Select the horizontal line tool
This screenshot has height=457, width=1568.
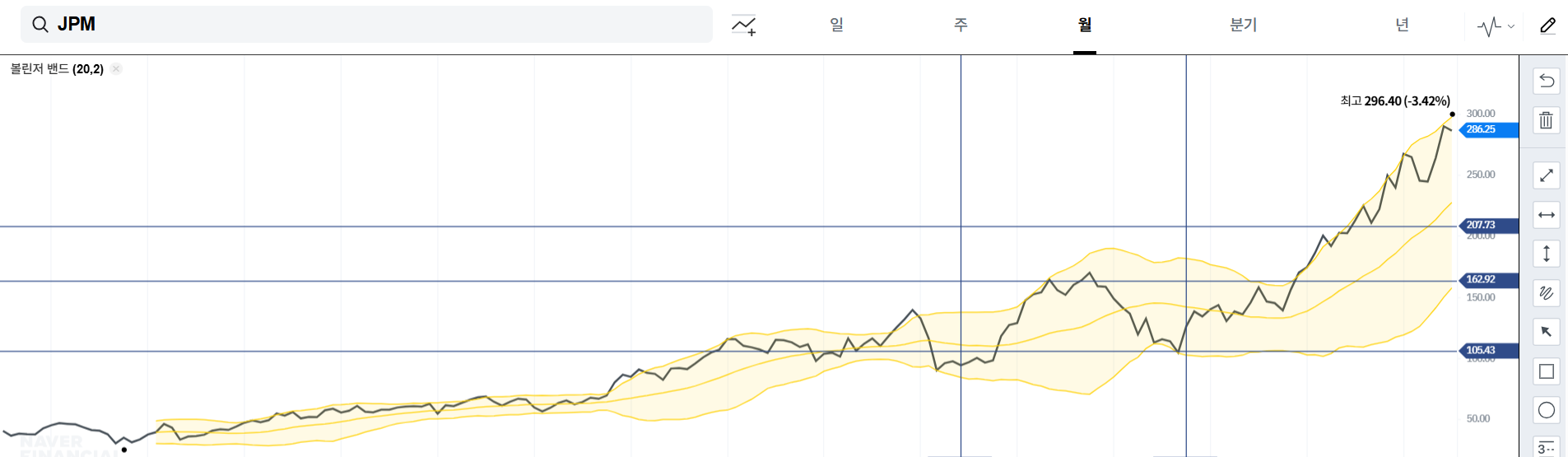(x=1547, y=215)
